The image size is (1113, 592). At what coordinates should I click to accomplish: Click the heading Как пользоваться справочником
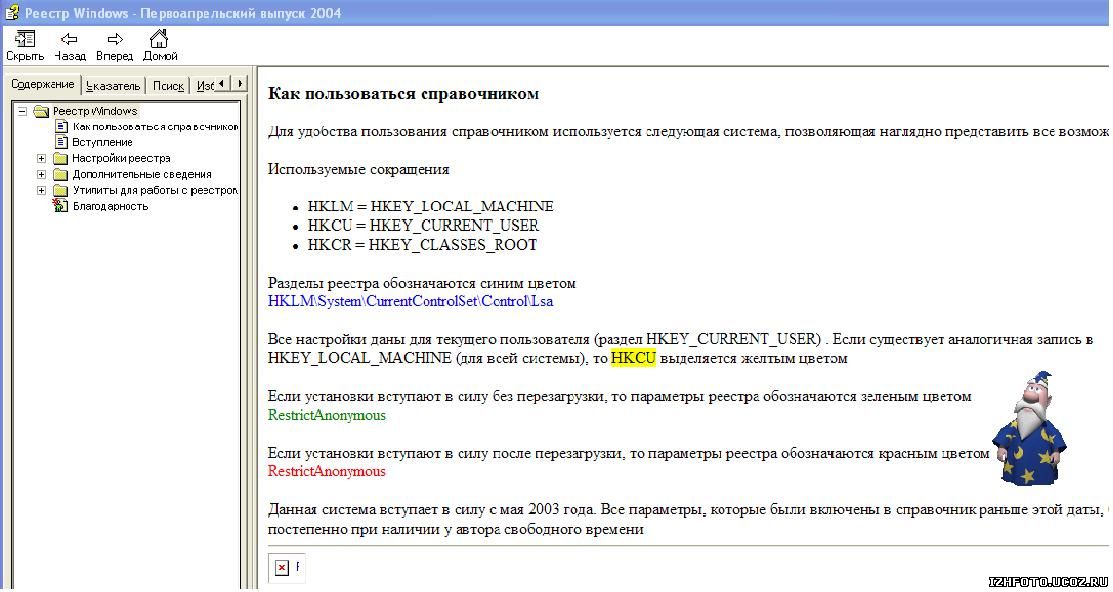403,94
